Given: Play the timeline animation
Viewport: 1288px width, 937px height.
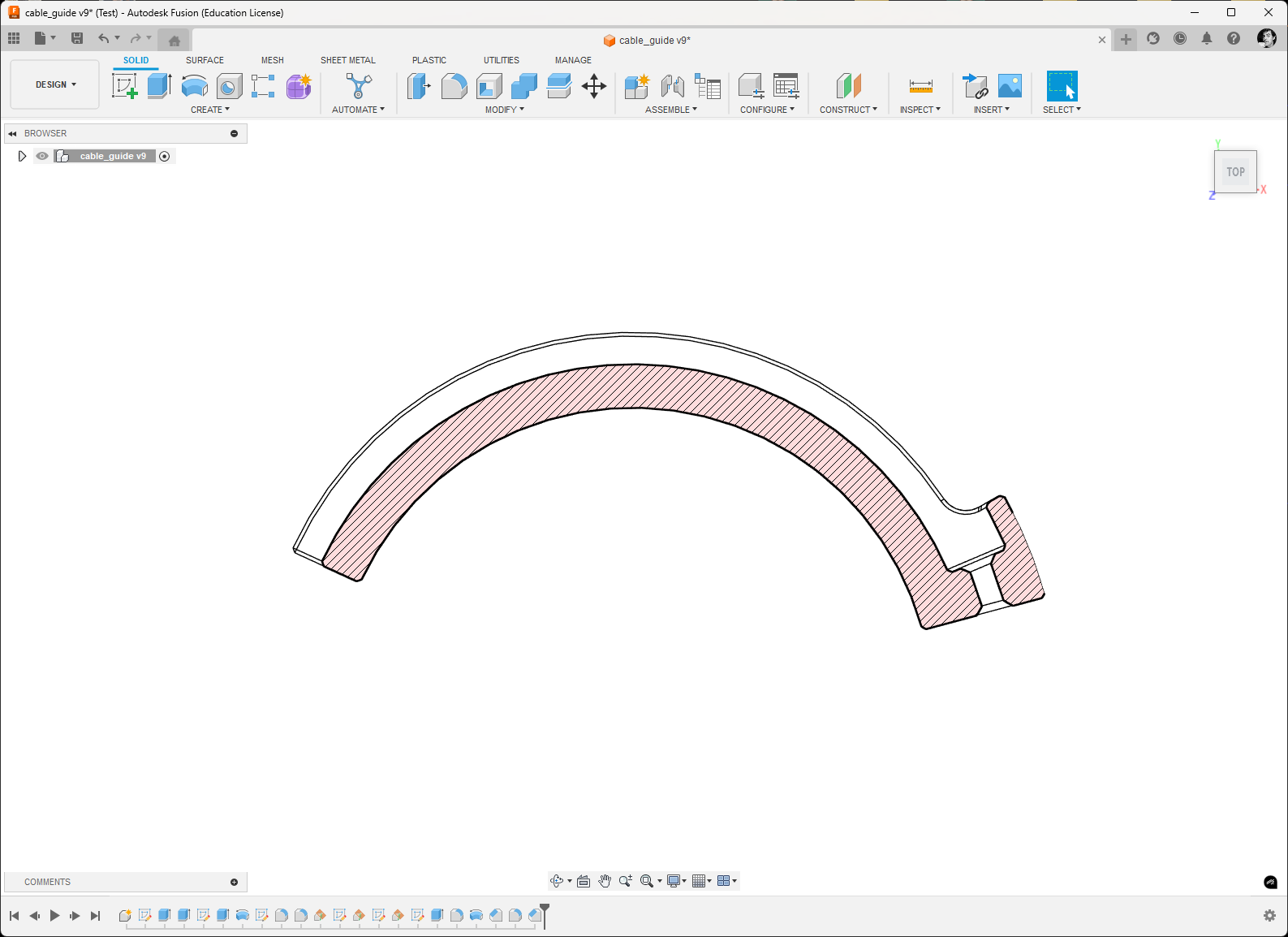Looking at the screenshot, I should [x=54, y=916].
